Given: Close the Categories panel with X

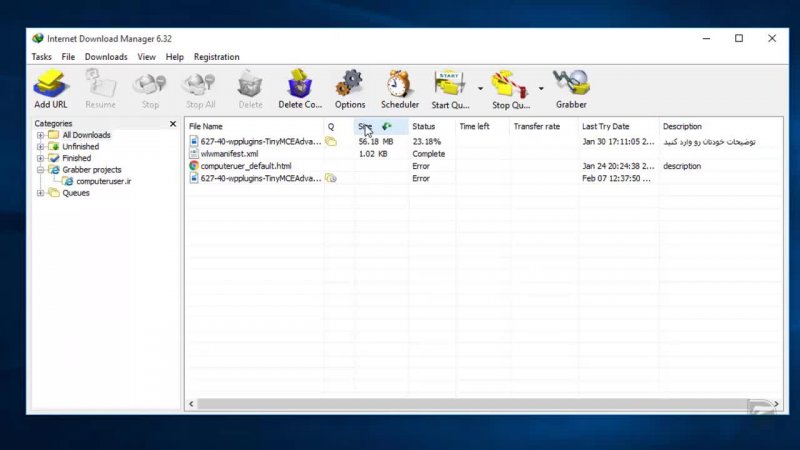Looking at the screenshot, I should tap(172, 124).
